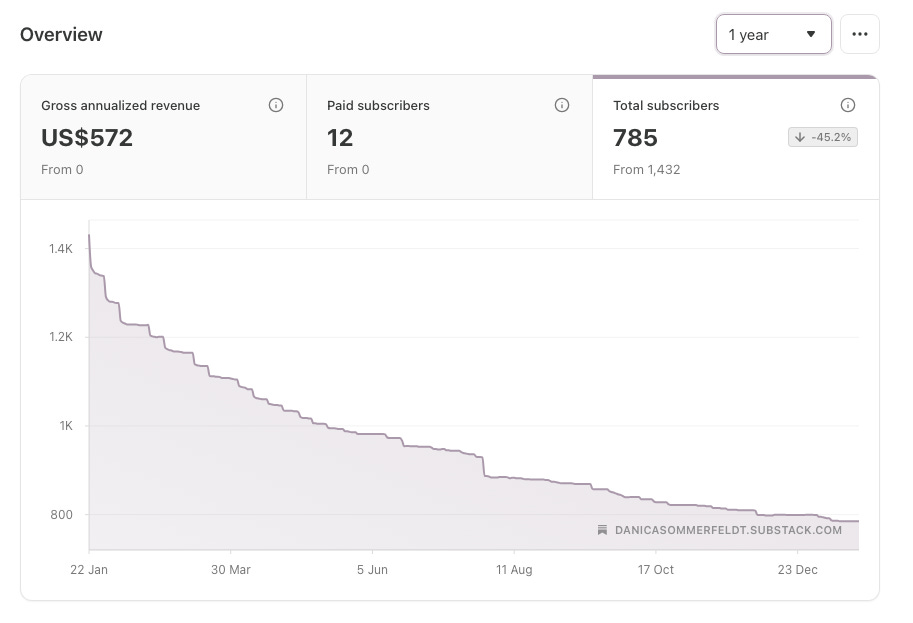Select the Gross annualized revenue tab

pos(164,137)
